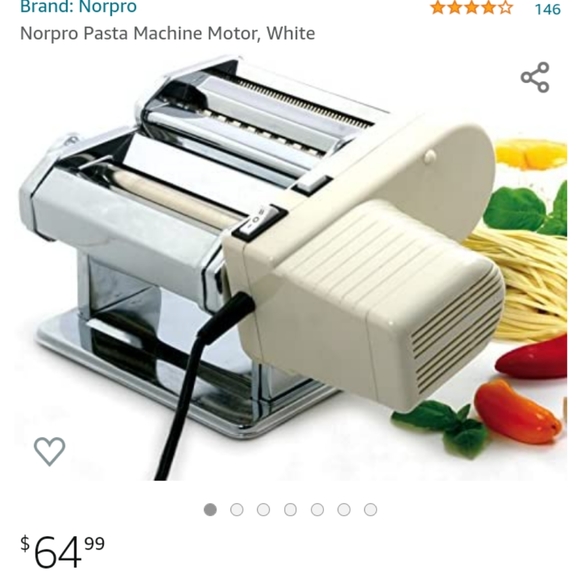This screenshot has height=578, width=580.
Task: Select the first (filled) image carousel dot
Action: 210,510
